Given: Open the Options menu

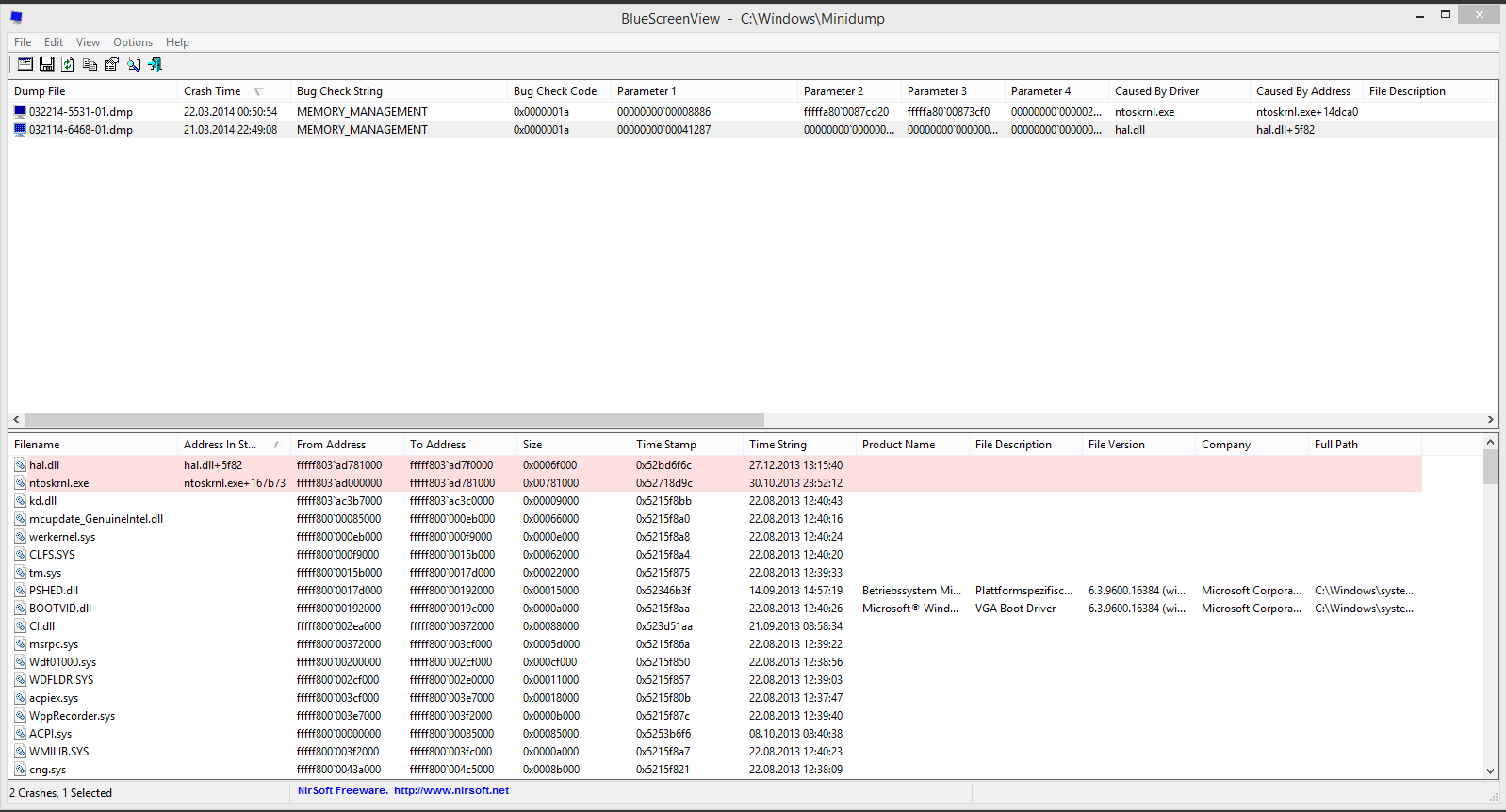Looking at the screenshot, I should [x=133, y=42].
